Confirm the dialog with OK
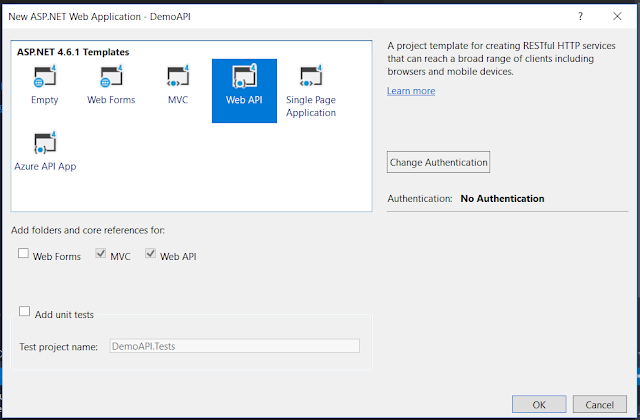The height and width of the screenshot is (420, 640). (x=539, y=404)
